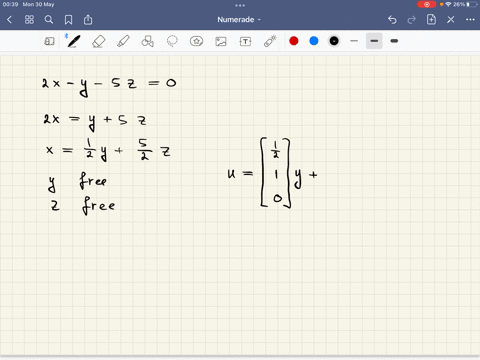Undo the last stroke
Viewport: 480px width, 360px height.
[x=392, y=20]
